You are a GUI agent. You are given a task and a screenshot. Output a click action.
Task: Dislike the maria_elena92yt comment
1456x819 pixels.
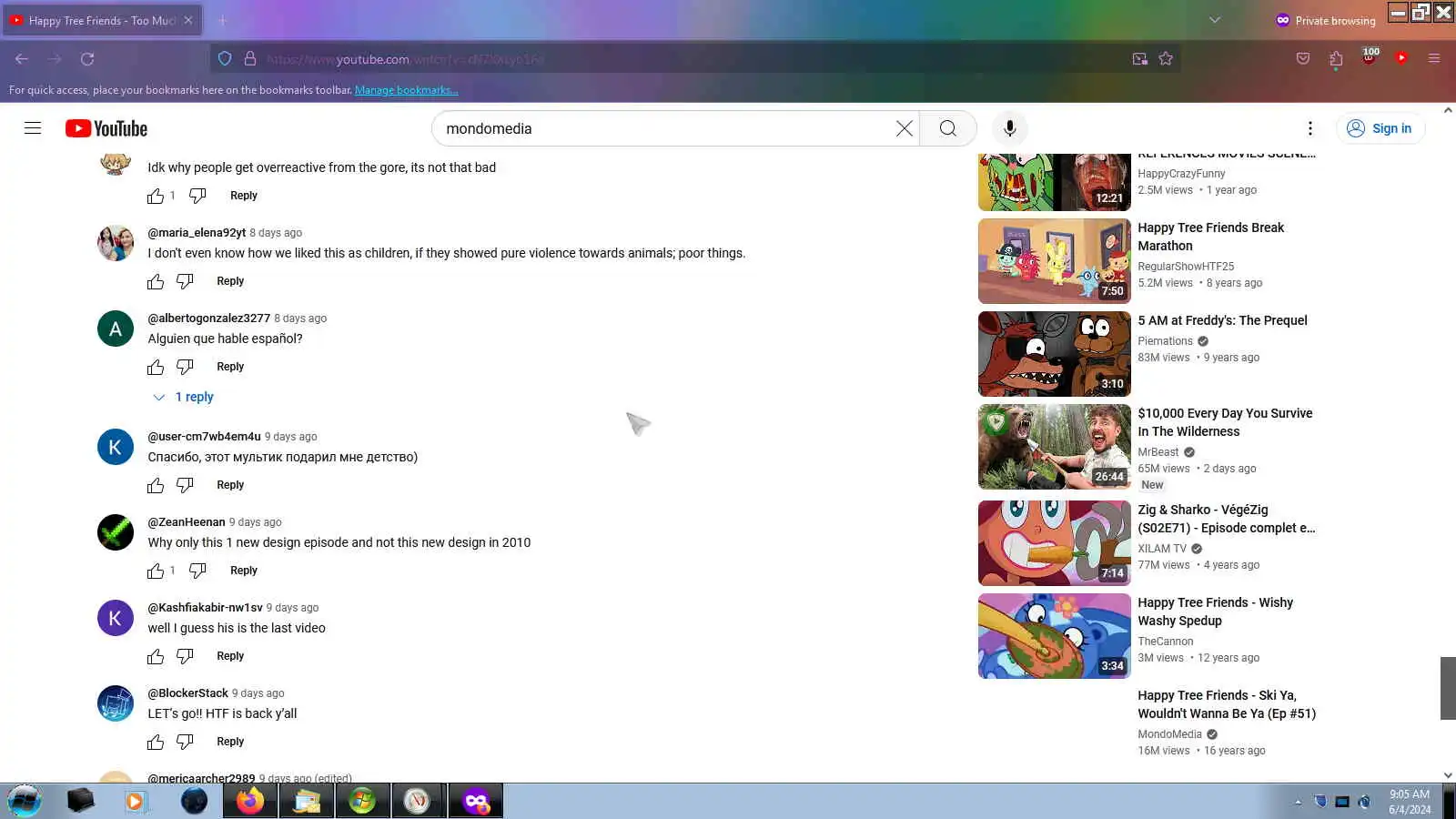click(x=185, y=281)
